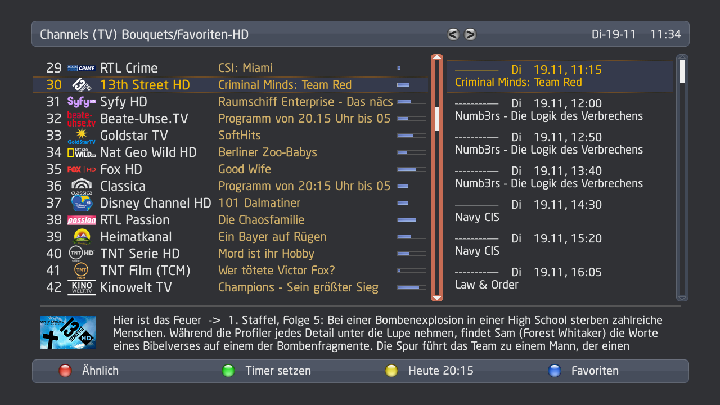720x405 pixels.
Task: Select the Kinowelt TV logo icon
Action: (81, 288)
